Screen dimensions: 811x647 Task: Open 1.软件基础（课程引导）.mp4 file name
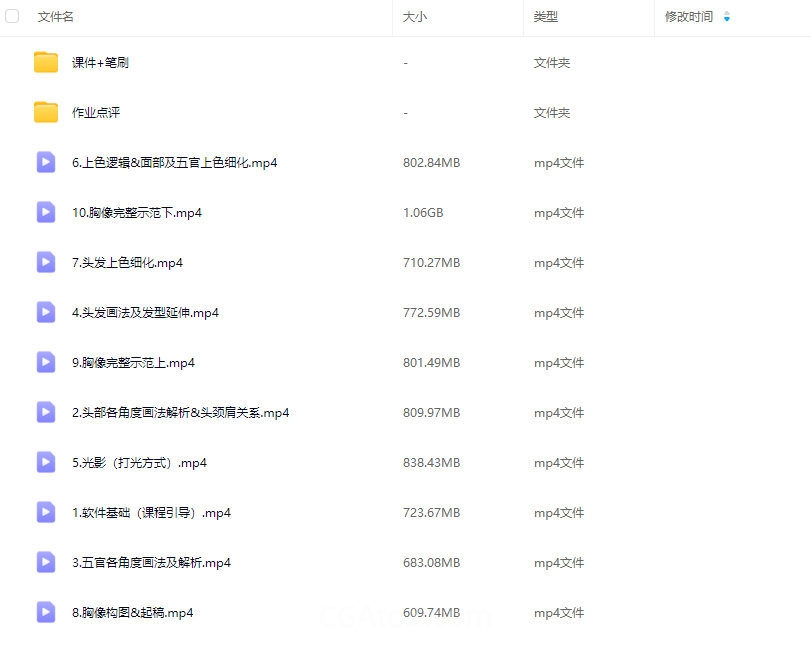[151, 513]
